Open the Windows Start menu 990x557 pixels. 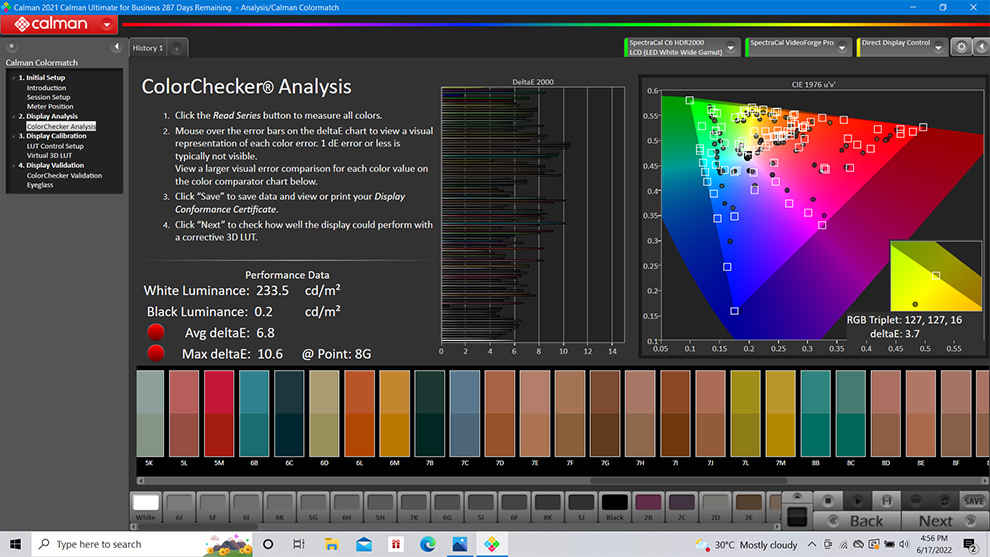[15, 544]
